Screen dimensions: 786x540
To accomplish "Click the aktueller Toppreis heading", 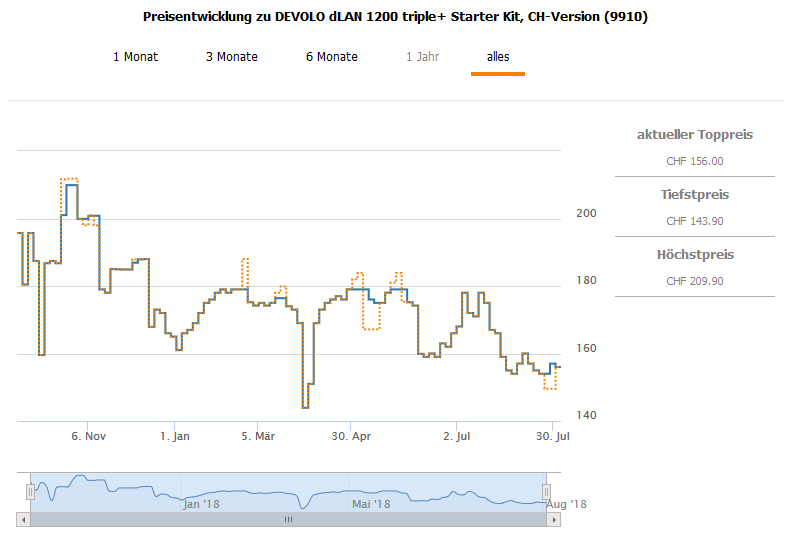I will point(695,135).
